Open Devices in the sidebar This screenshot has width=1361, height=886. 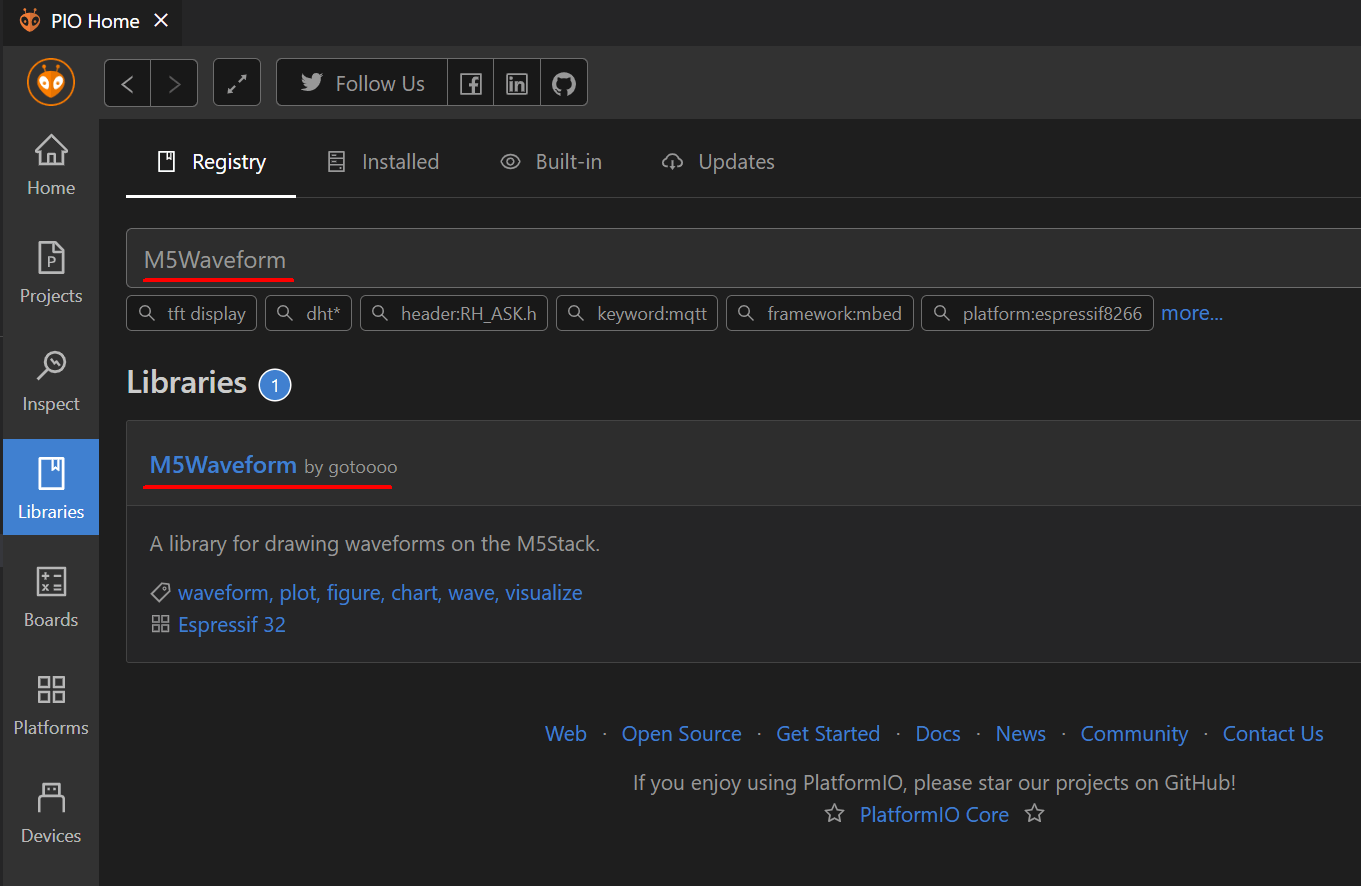point(51,814)
